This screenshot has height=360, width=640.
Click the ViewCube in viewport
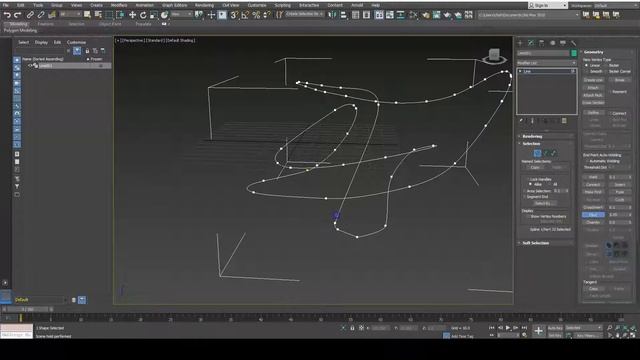(x=494, y=56)
